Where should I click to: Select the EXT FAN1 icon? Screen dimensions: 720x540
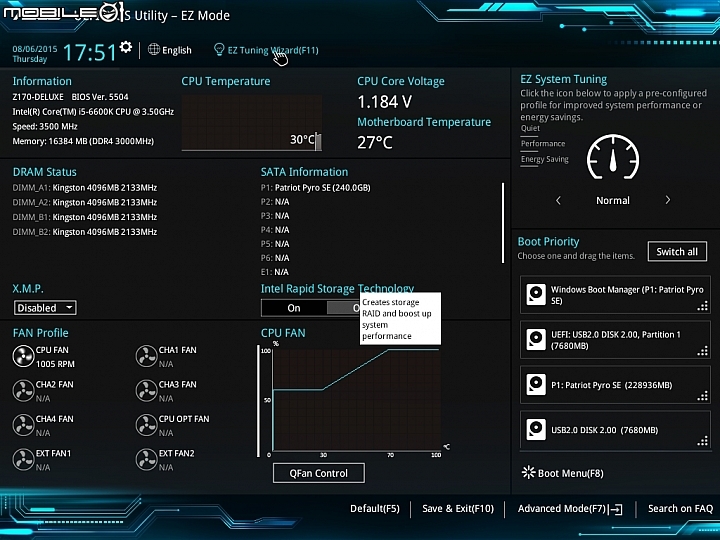23,460
